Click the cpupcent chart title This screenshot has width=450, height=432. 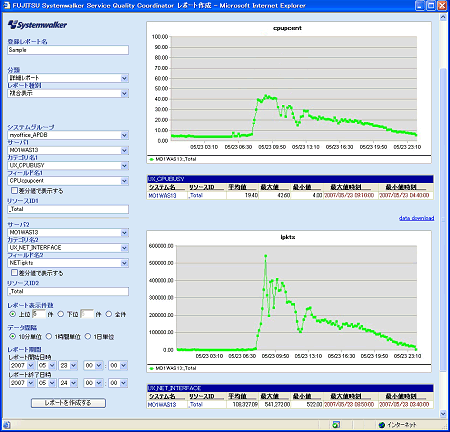287,28
